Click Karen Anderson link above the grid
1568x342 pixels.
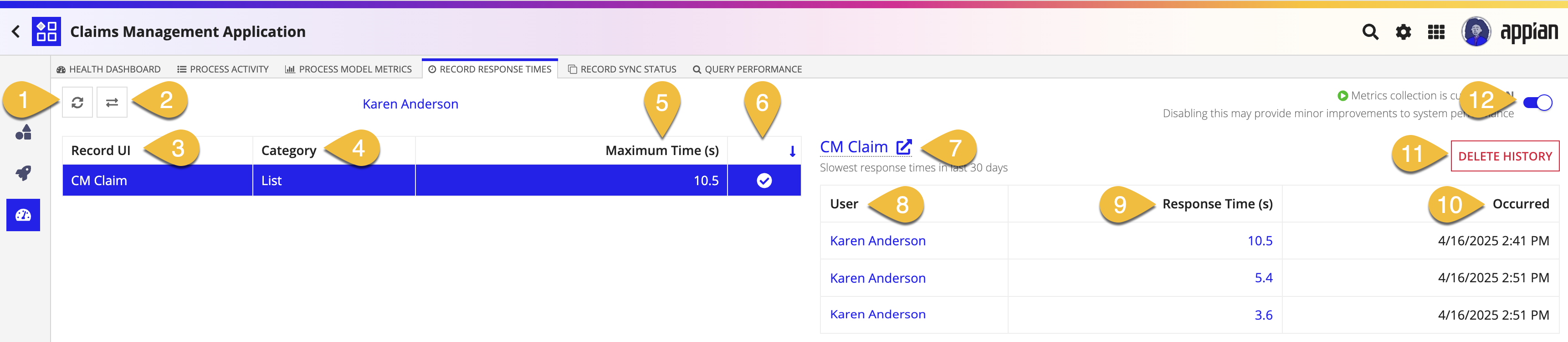(x=410, y=104)
